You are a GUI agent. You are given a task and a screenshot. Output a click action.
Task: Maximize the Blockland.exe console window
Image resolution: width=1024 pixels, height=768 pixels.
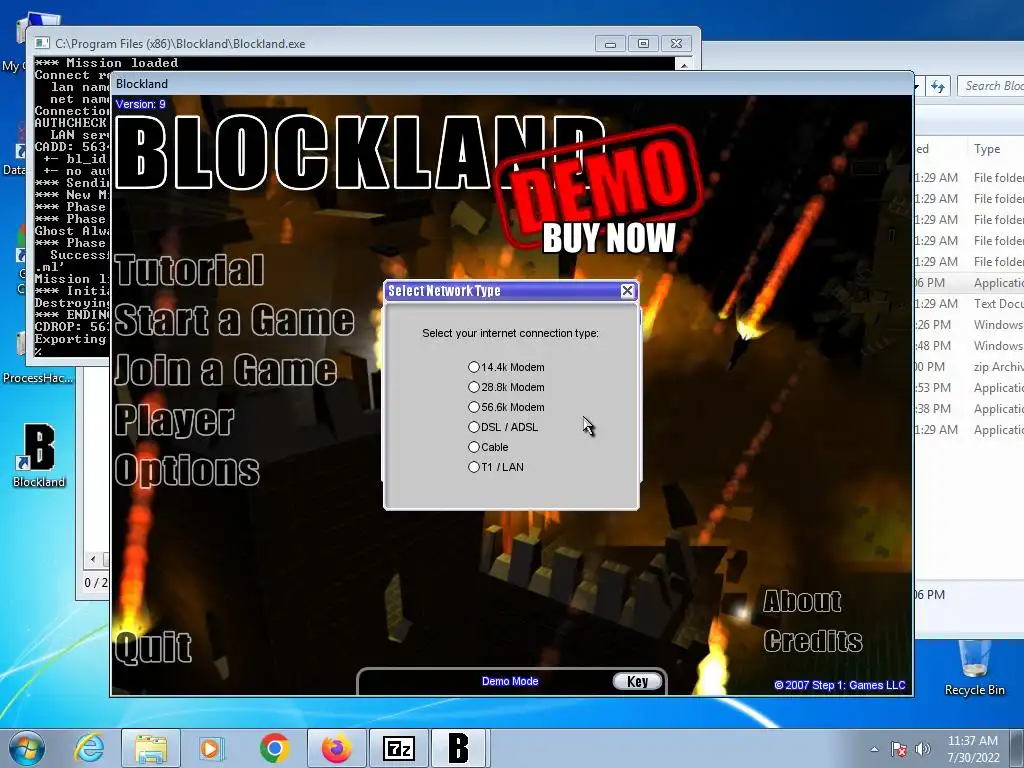[x=643, y=44]
